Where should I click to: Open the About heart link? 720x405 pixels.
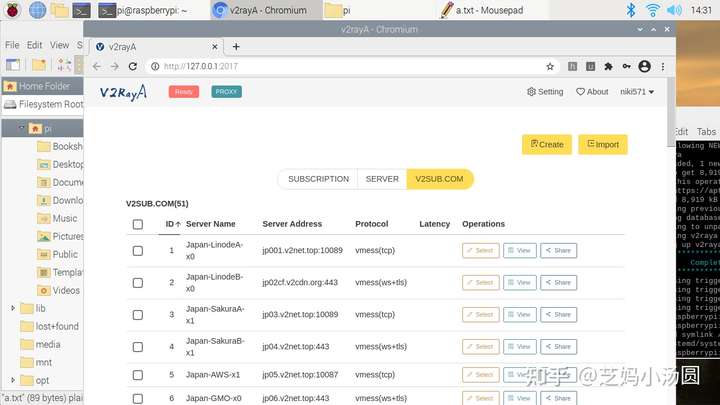[x=592, y=92]
